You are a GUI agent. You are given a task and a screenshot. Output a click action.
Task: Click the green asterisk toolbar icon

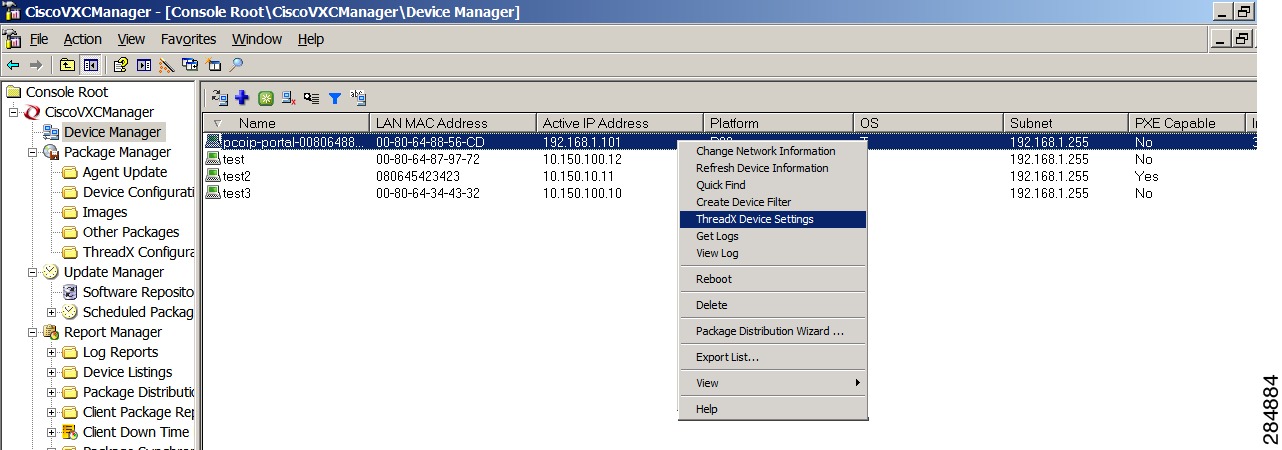click(x=265, y=98)
